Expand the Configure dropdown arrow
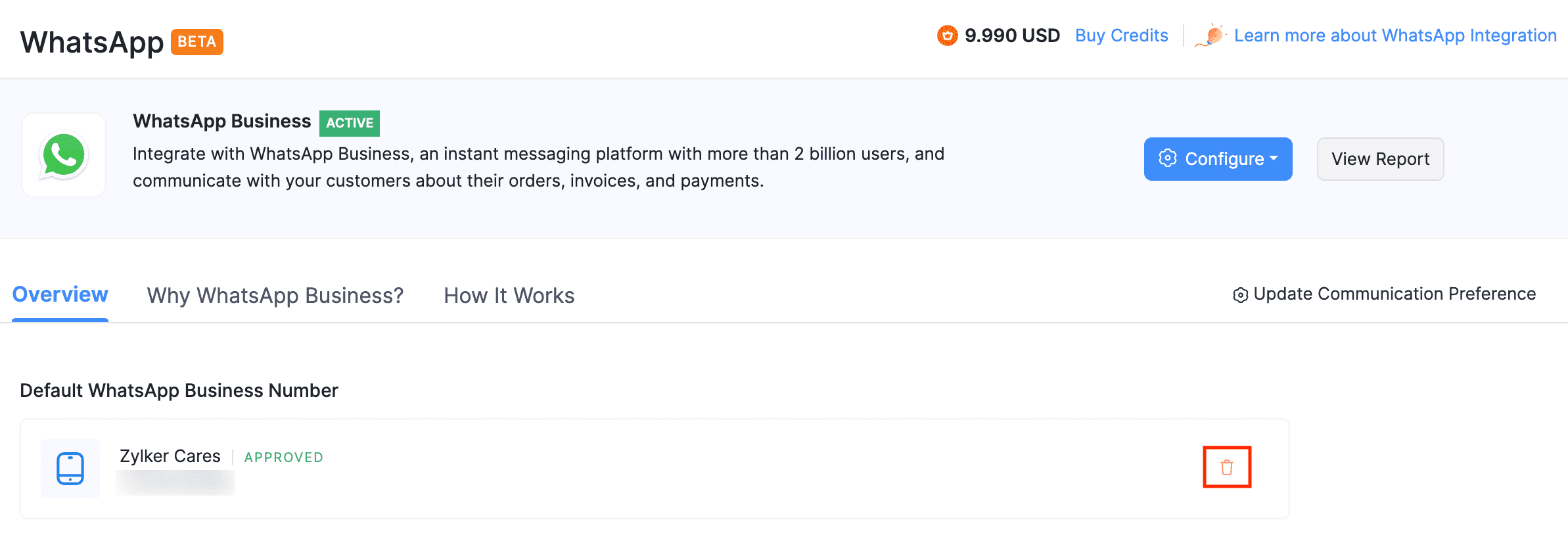Viewport: 1568px width, 535px height. pyautogui.click(x=1274, y=158)
